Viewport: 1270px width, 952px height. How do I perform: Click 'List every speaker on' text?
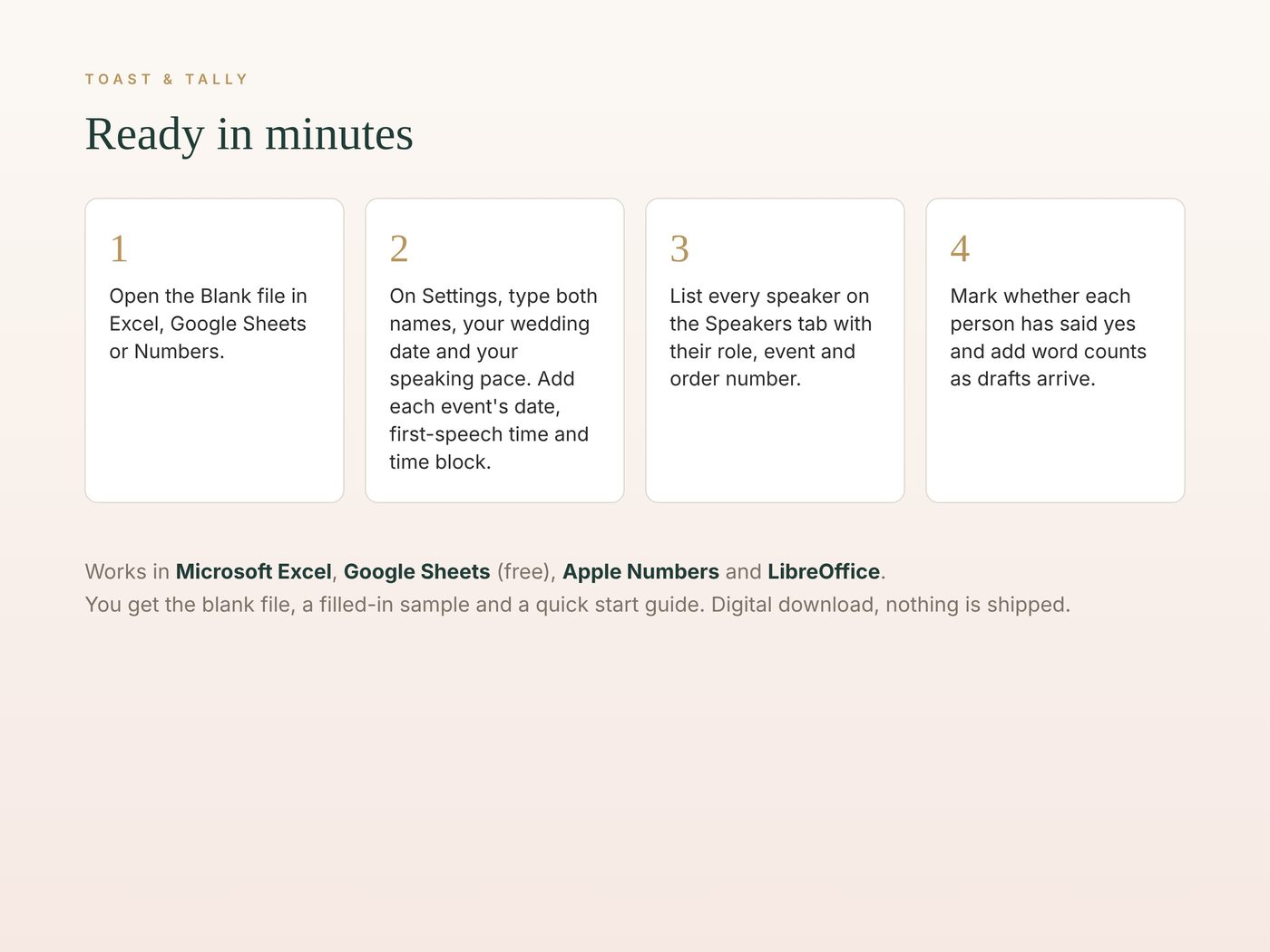769,296
